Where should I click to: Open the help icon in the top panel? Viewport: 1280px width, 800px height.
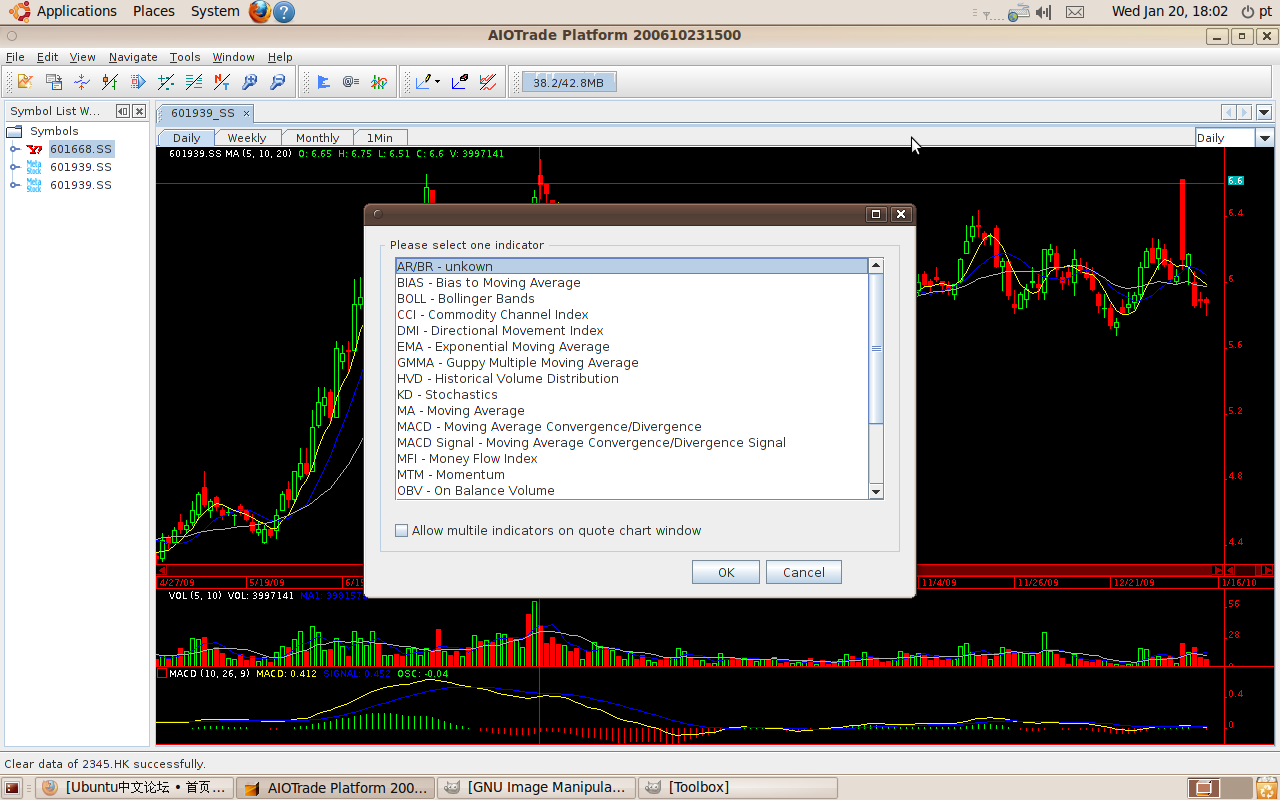pos(284,11)
